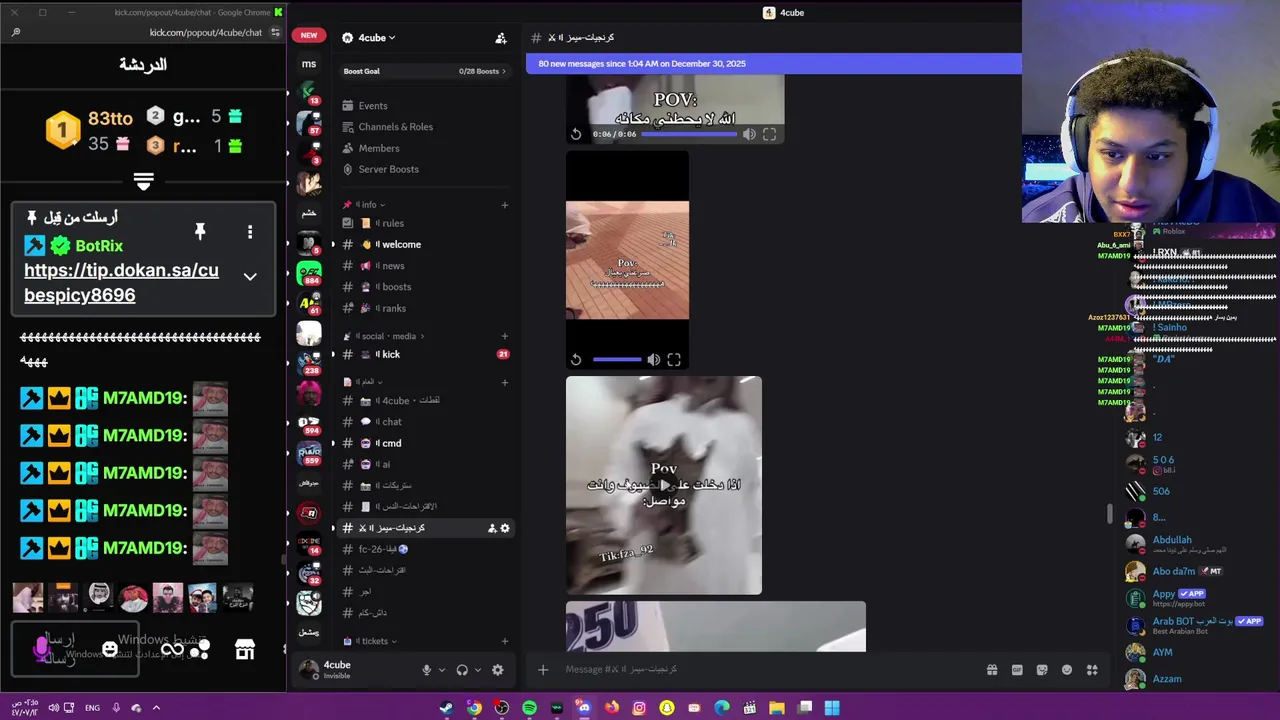Screen dimensions: 1280x720
Task: Open Discord user settings gear
Action: tap(498, 670)
